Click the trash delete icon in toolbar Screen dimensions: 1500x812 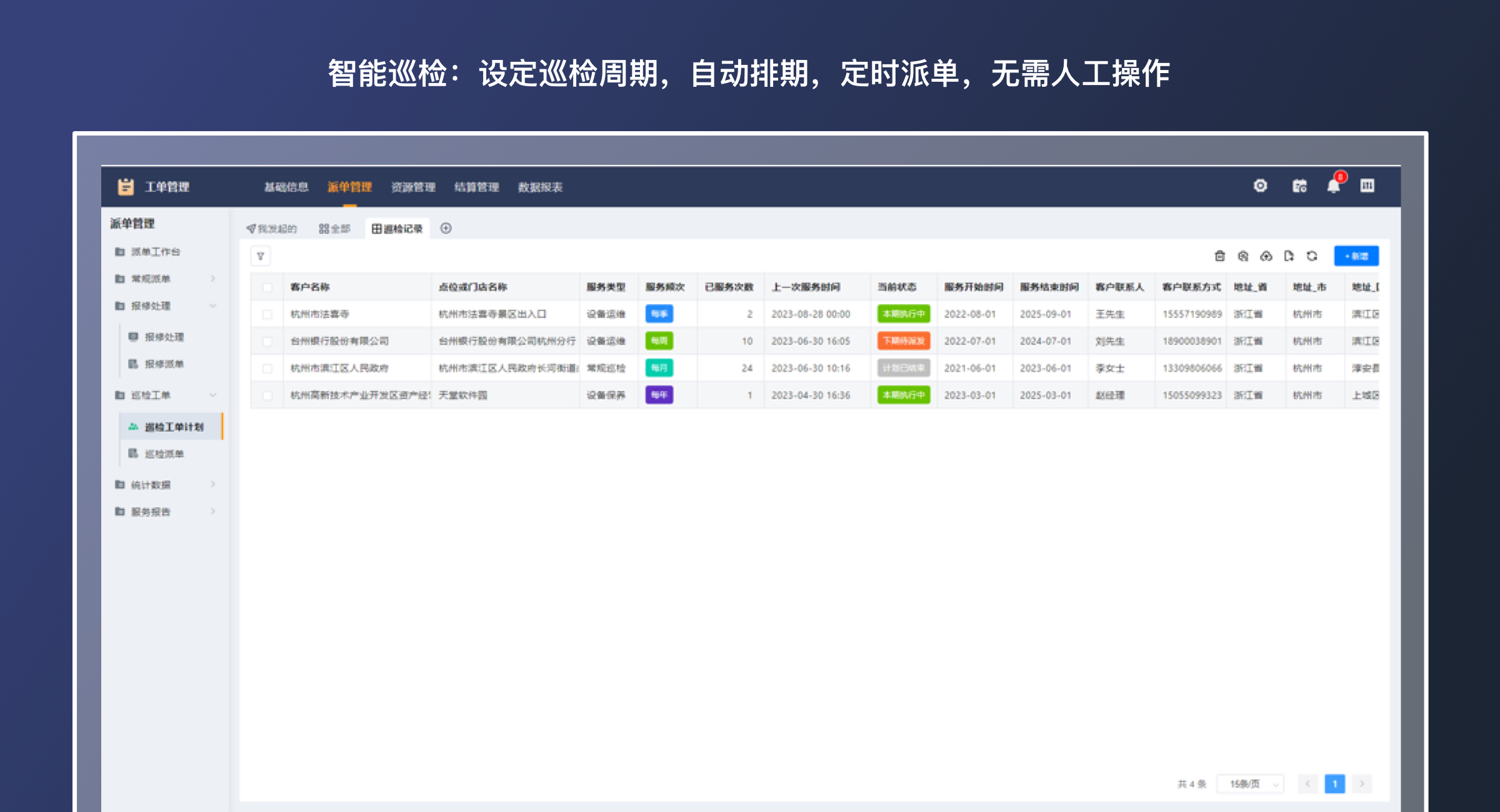tap(1219, 256)
